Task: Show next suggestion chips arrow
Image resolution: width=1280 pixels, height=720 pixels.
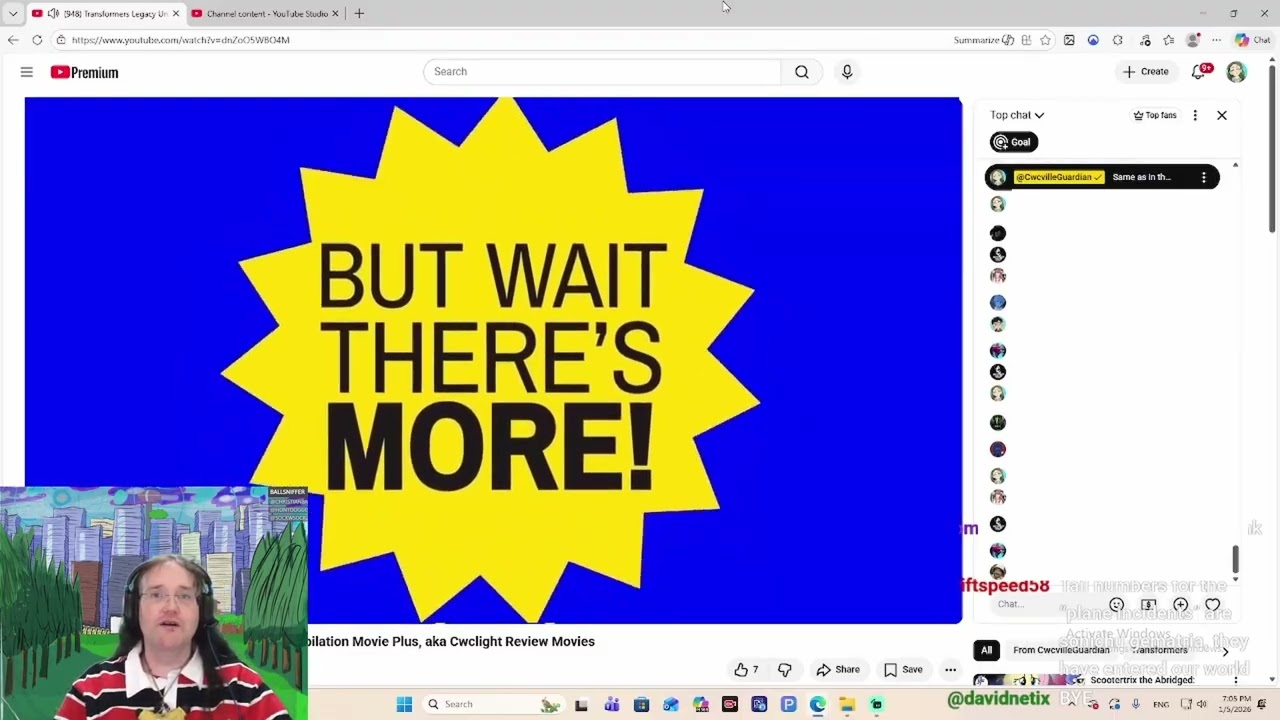Action: (x=1225, y=651)
